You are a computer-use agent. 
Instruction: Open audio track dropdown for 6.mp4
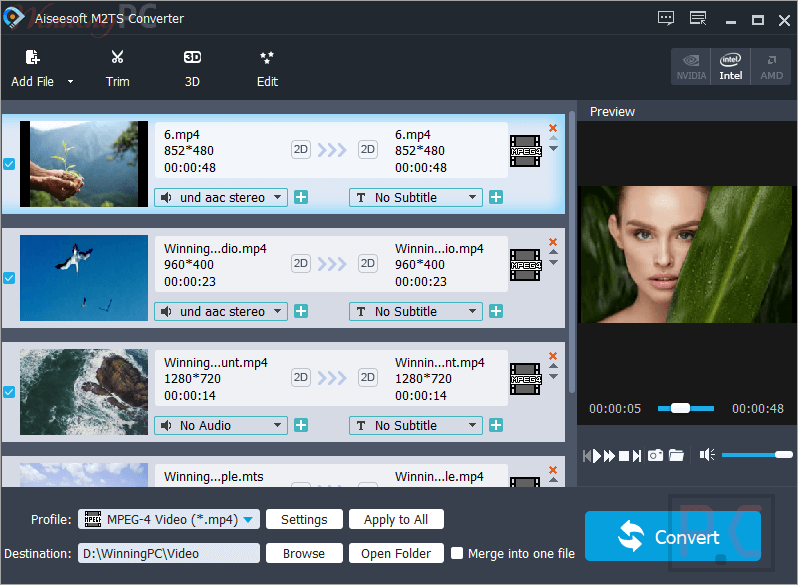(x=221, y=198)
